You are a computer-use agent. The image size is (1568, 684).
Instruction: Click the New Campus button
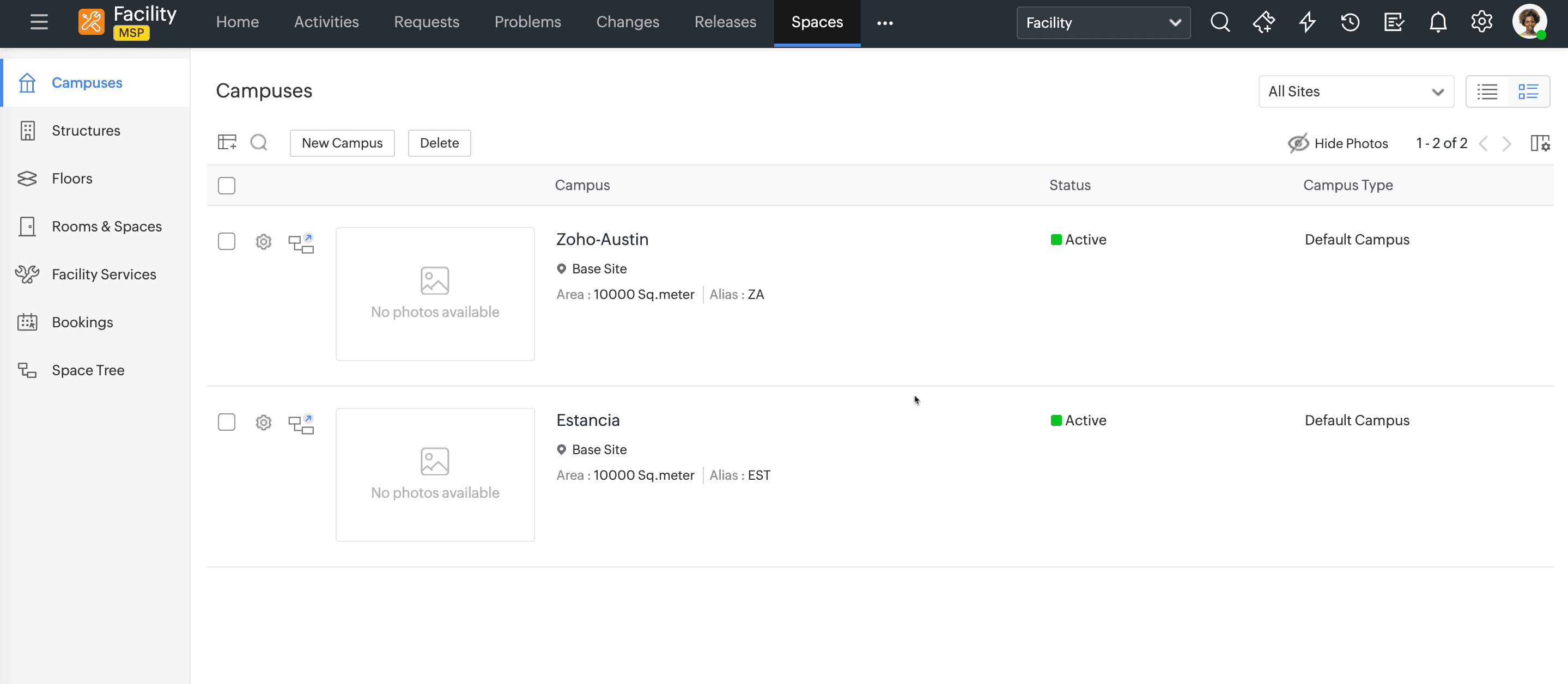click(342, 143)
